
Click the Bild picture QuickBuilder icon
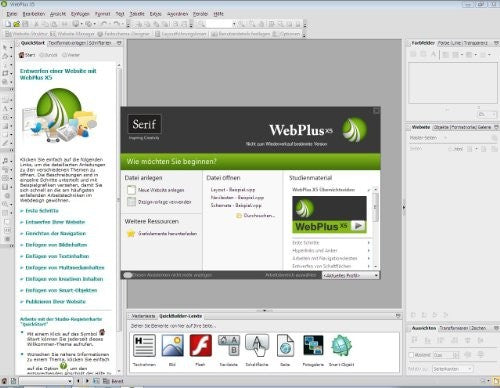pos(172,346)
